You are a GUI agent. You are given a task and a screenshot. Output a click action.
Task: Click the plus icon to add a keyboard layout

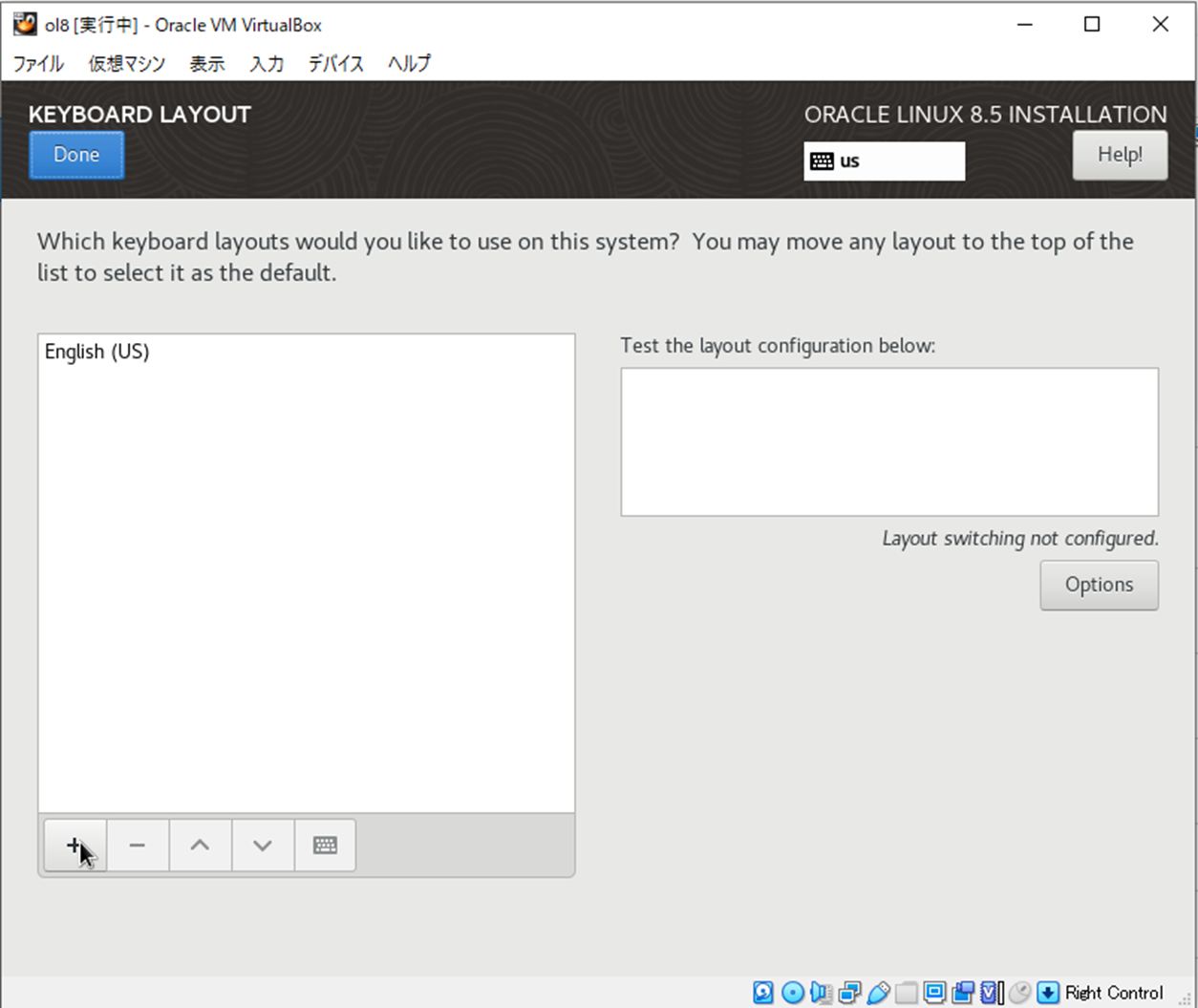pos(75,845)
